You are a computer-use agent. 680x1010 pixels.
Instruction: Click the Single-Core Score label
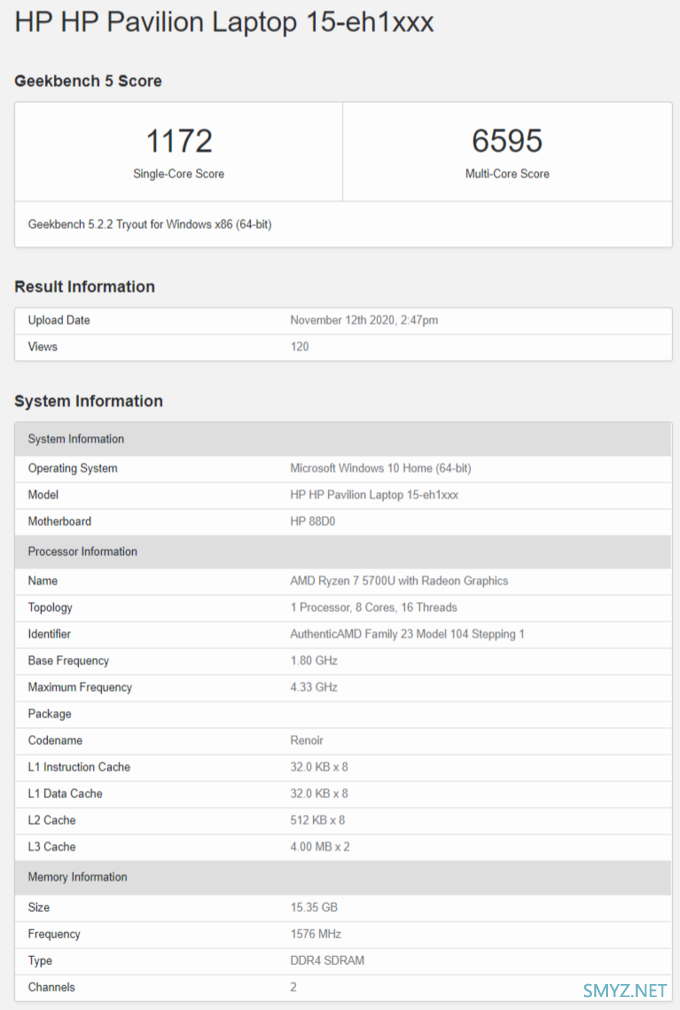coord(178,174)
